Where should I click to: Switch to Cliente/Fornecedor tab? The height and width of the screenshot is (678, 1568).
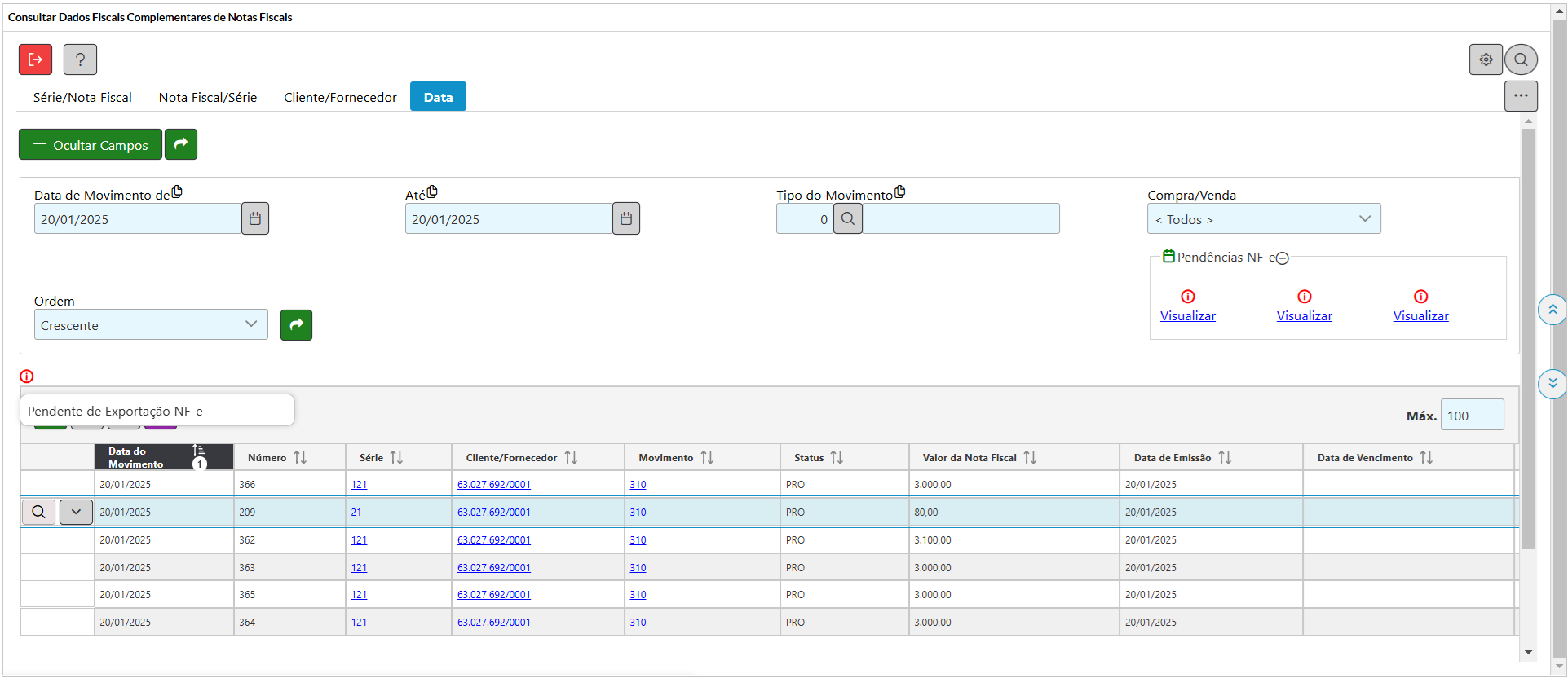pos(340,98)
